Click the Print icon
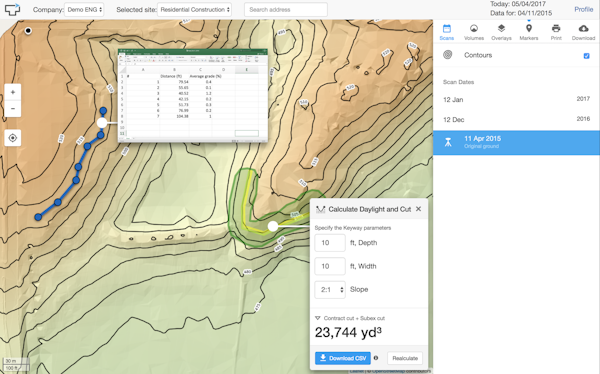Image resolution: width=600 pixels, height=374 pixels. pos(556,28)
